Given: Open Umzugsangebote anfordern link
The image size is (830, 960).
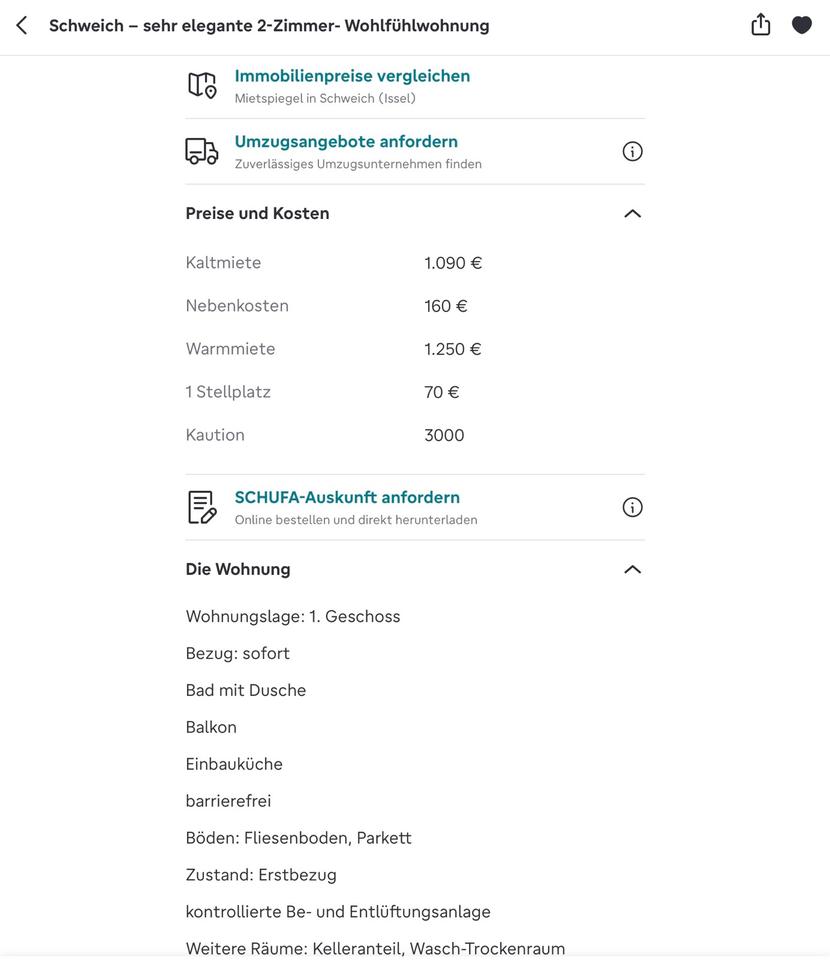Looking at the screenshot, I should point(346,142).
